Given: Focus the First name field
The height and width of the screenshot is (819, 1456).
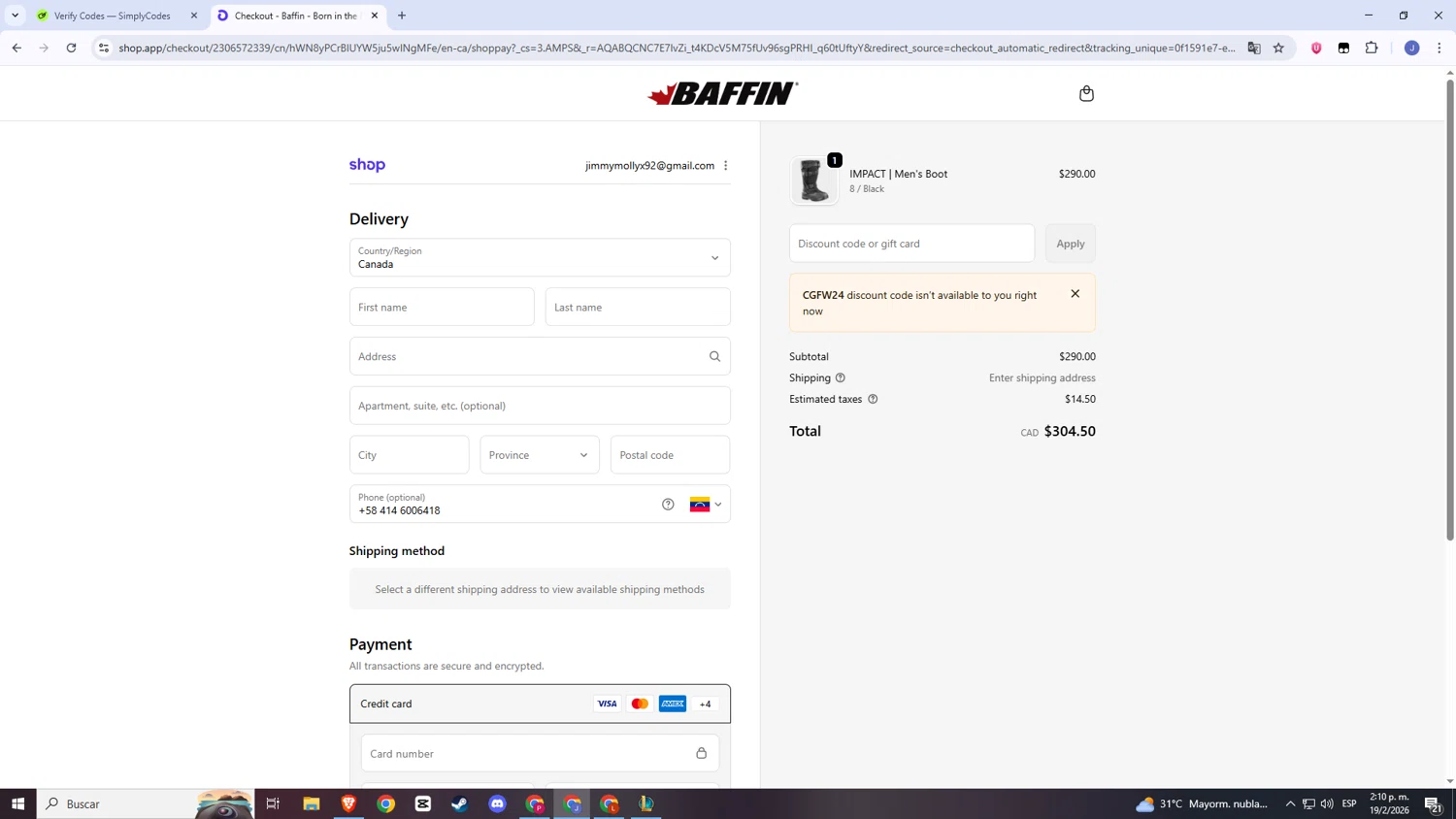Looking at the screenshot, I should click(442, 307).
